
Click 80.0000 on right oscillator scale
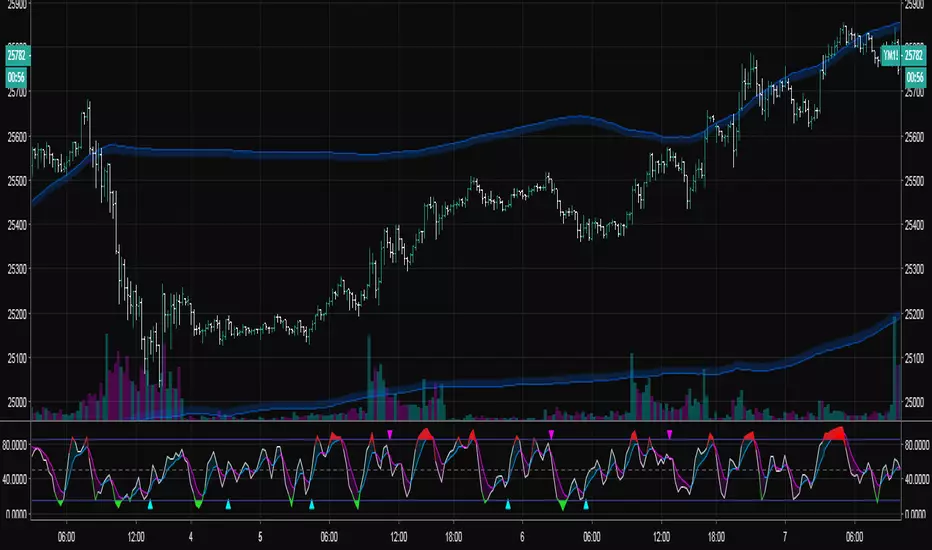[x=916, y=445]
